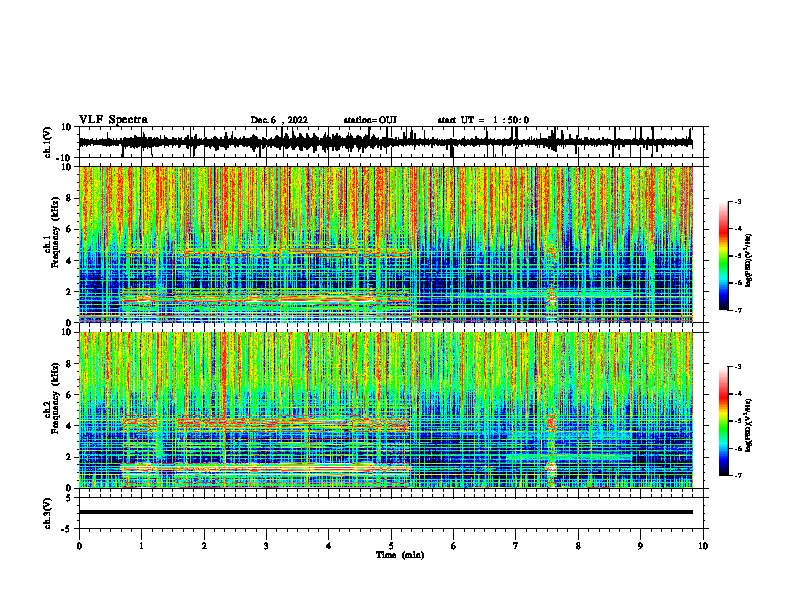Click the time axis tick label "7"
Image resolution: width=792 pixels, height=612 pixels.
[516, 546]
